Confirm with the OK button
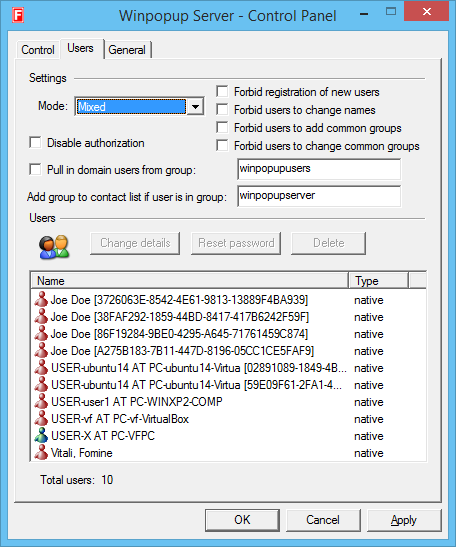This screenshot has height=547, width=456. click(242, 520)
